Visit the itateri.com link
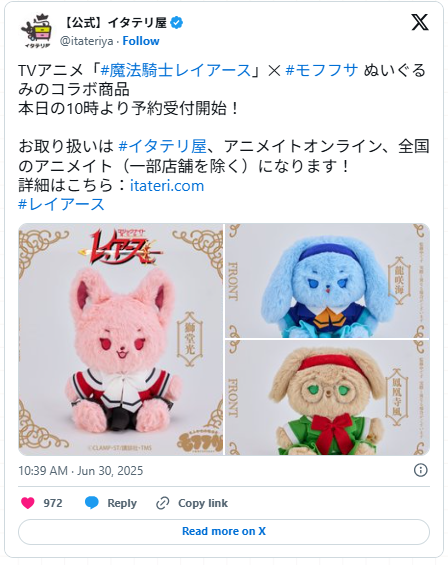The height and width of the screenshot is (565, 448). pos(167,186)
